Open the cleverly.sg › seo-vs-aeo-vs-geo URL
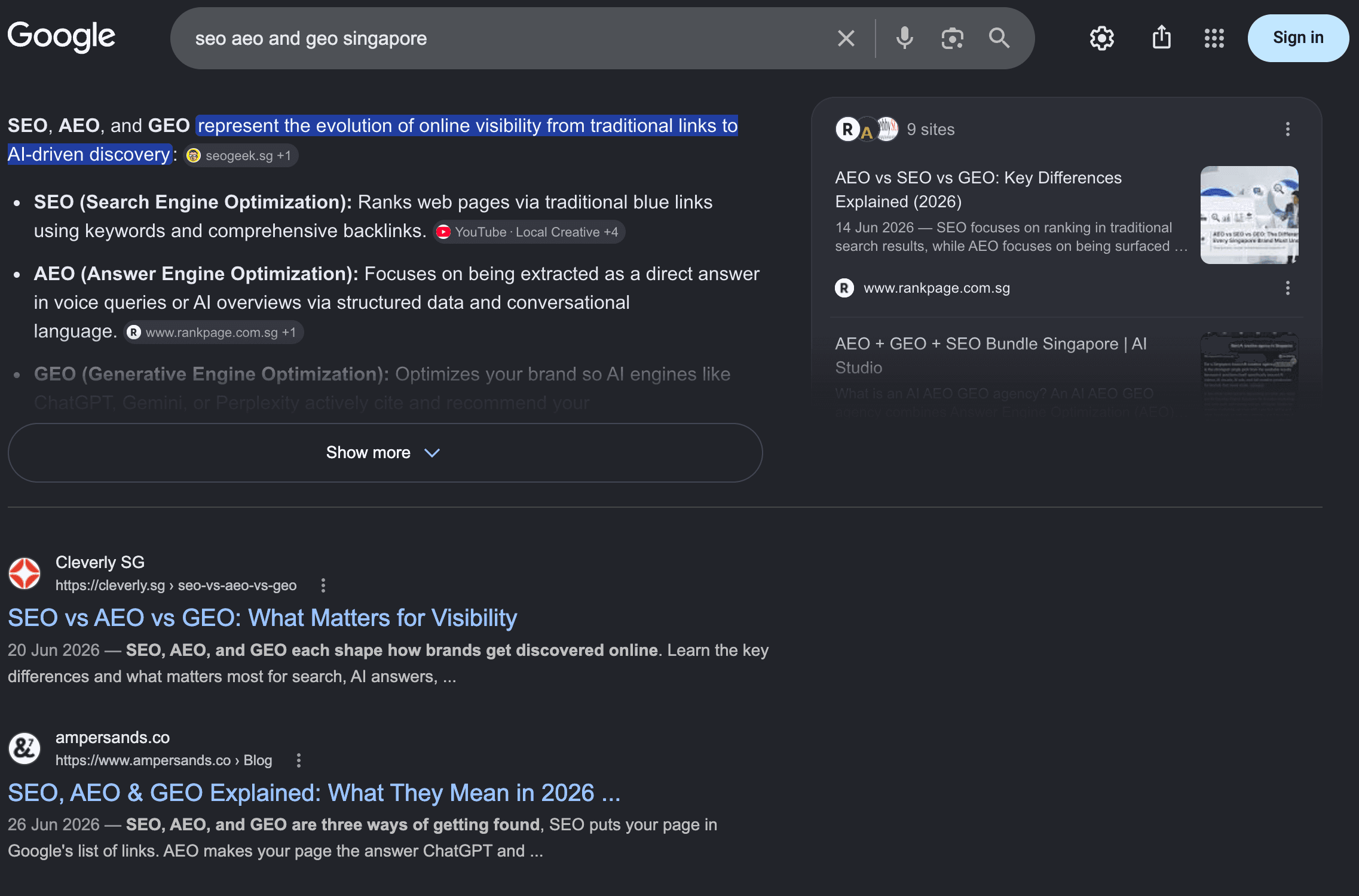Screen dimensions: 1359x896 coord(176,585)
